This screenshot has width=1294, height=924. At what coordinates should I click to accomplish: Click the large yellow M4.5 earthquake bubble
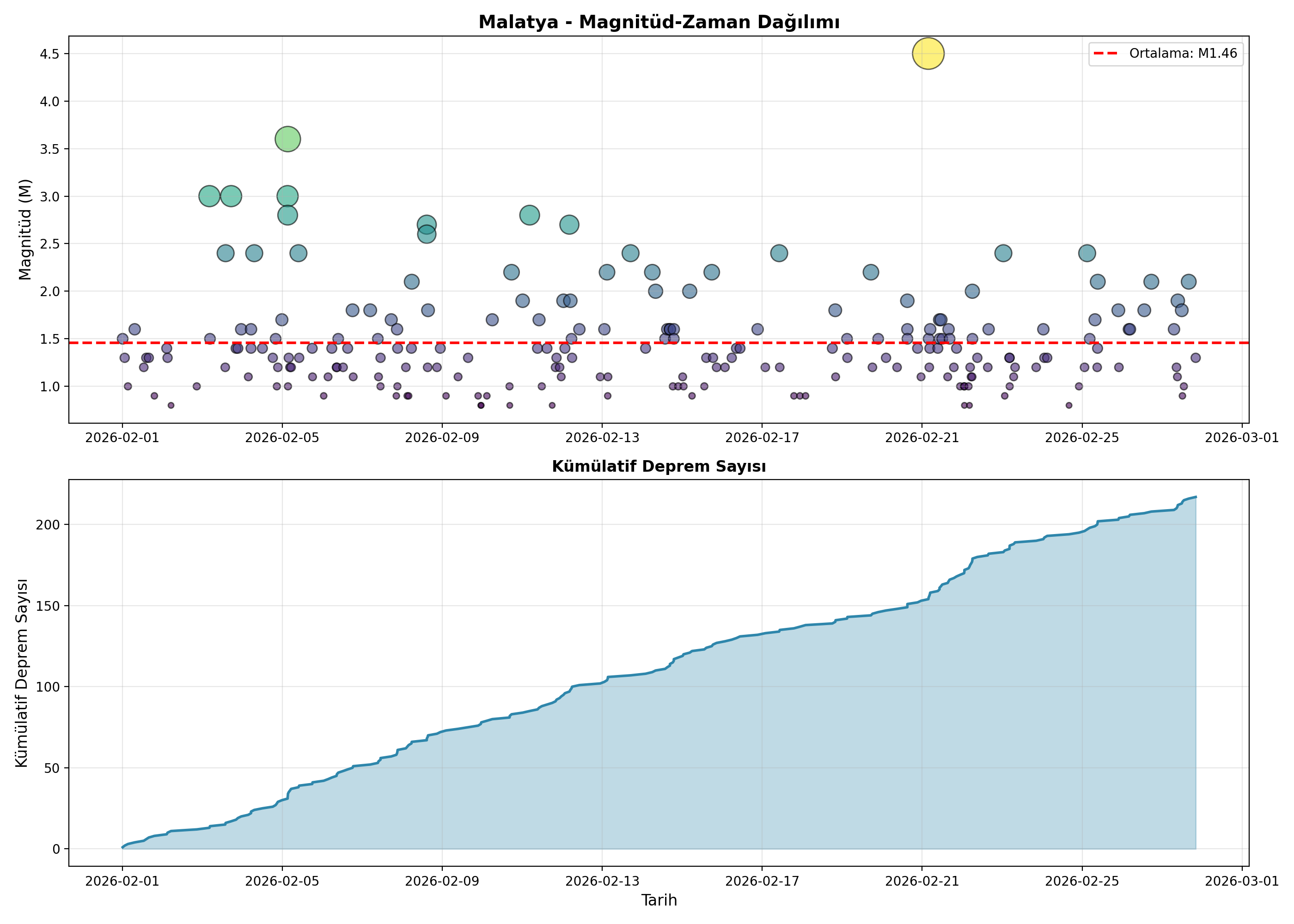pyautogui.click(x=928, y=54)
